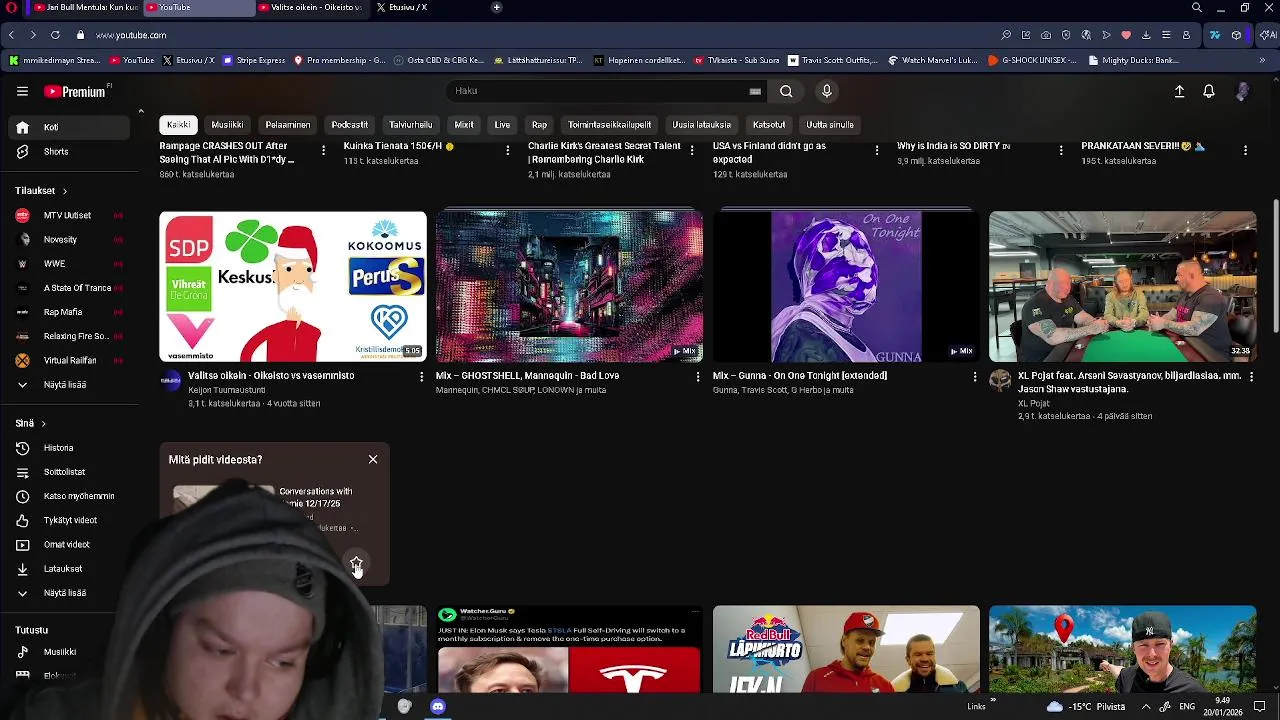The height and width of the screenshot is (720, 1280).
Task: Switch to 'Valitse oikein' browser tab
Action: tap(312, 8)
